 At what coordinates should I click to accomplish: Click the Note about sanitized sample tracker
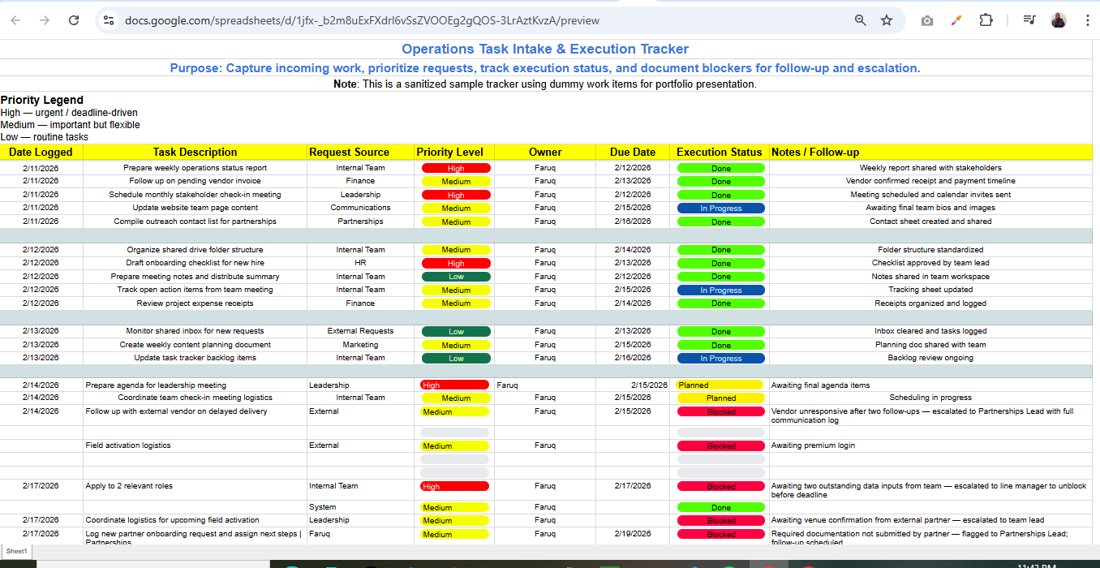(x=545, y=84)
